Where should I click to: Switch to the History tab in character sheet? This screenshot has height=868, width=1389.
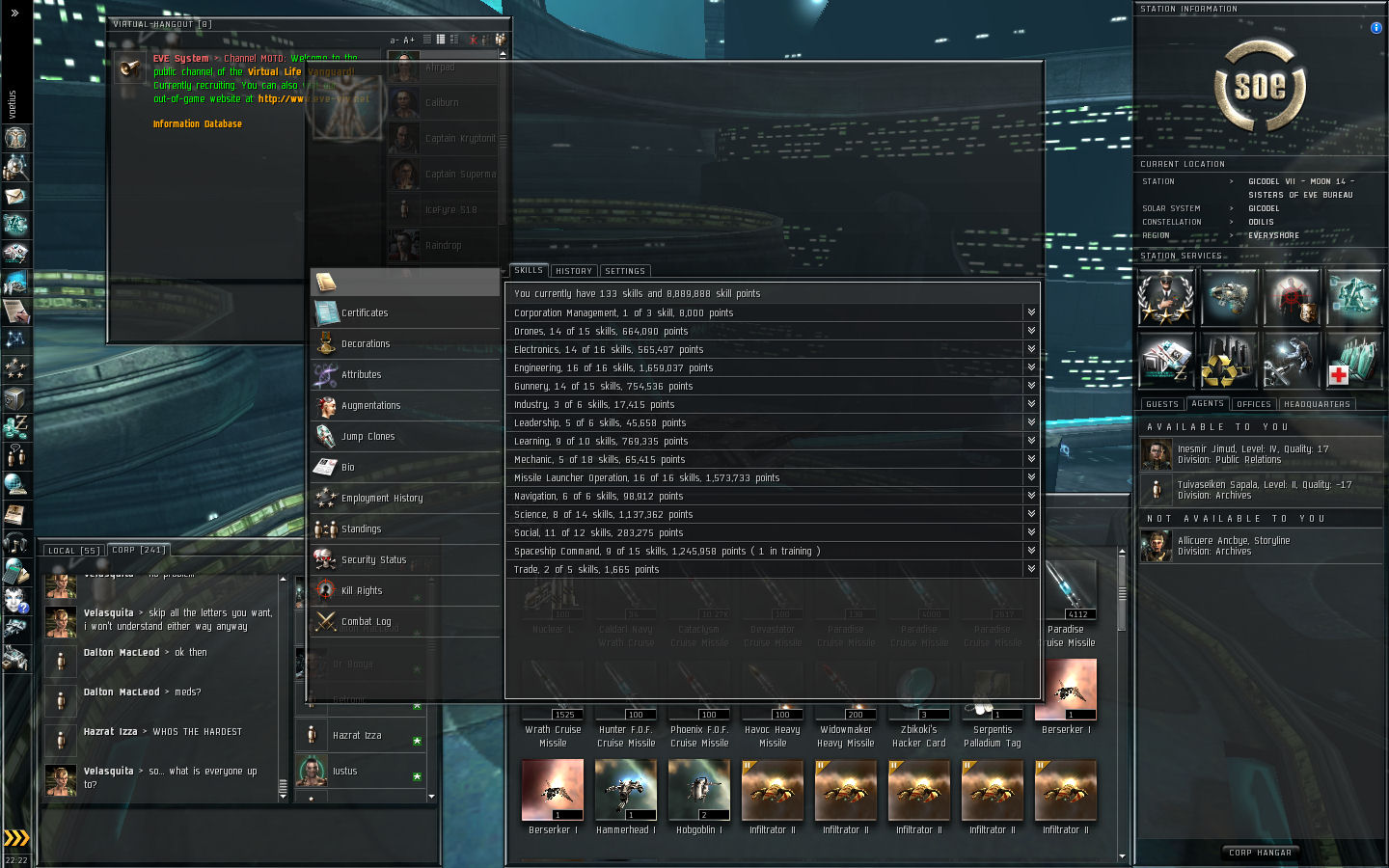(x=574, y=271)
